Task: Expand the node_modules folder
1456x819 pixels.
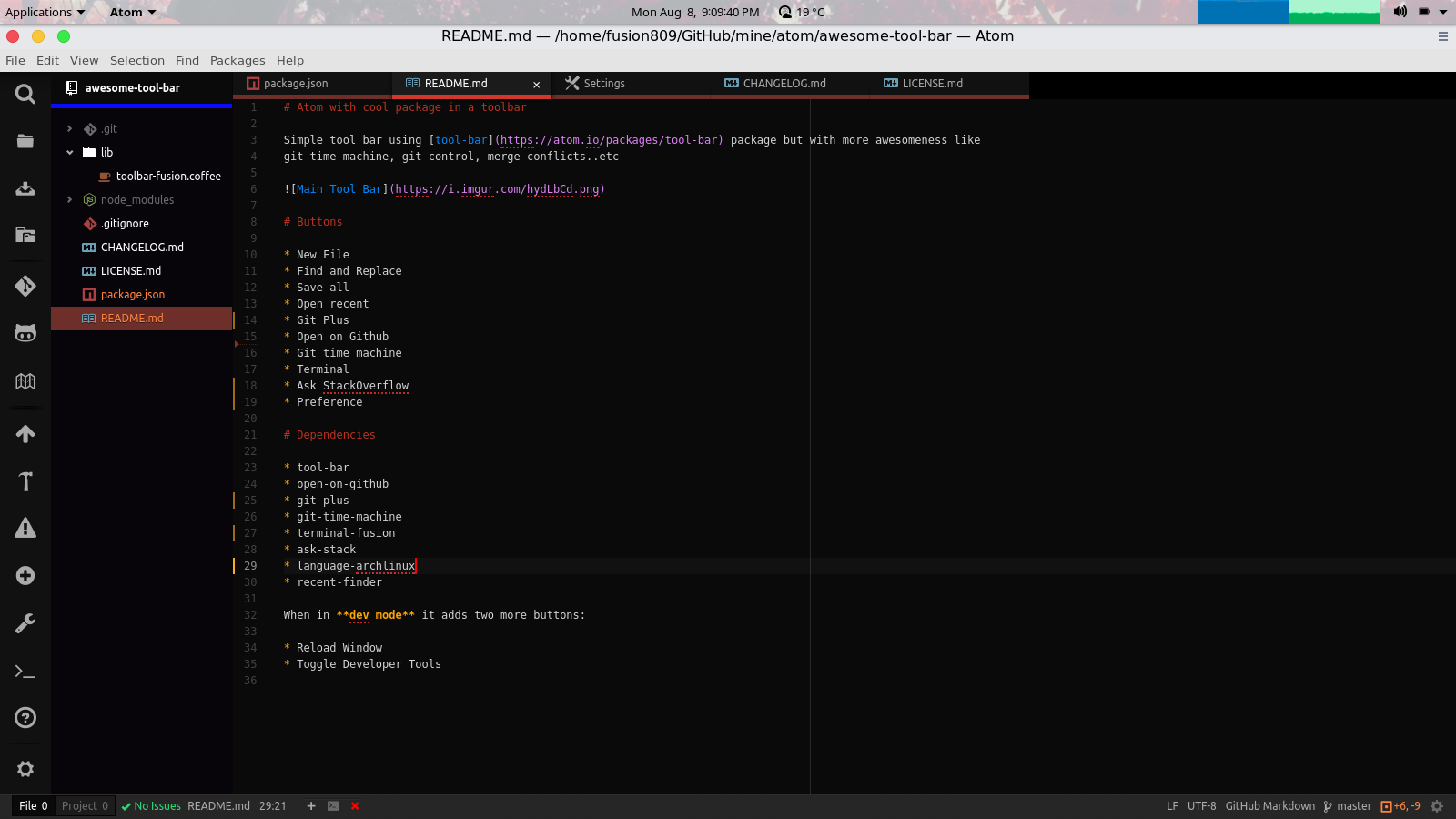Action: click(69, 200)
